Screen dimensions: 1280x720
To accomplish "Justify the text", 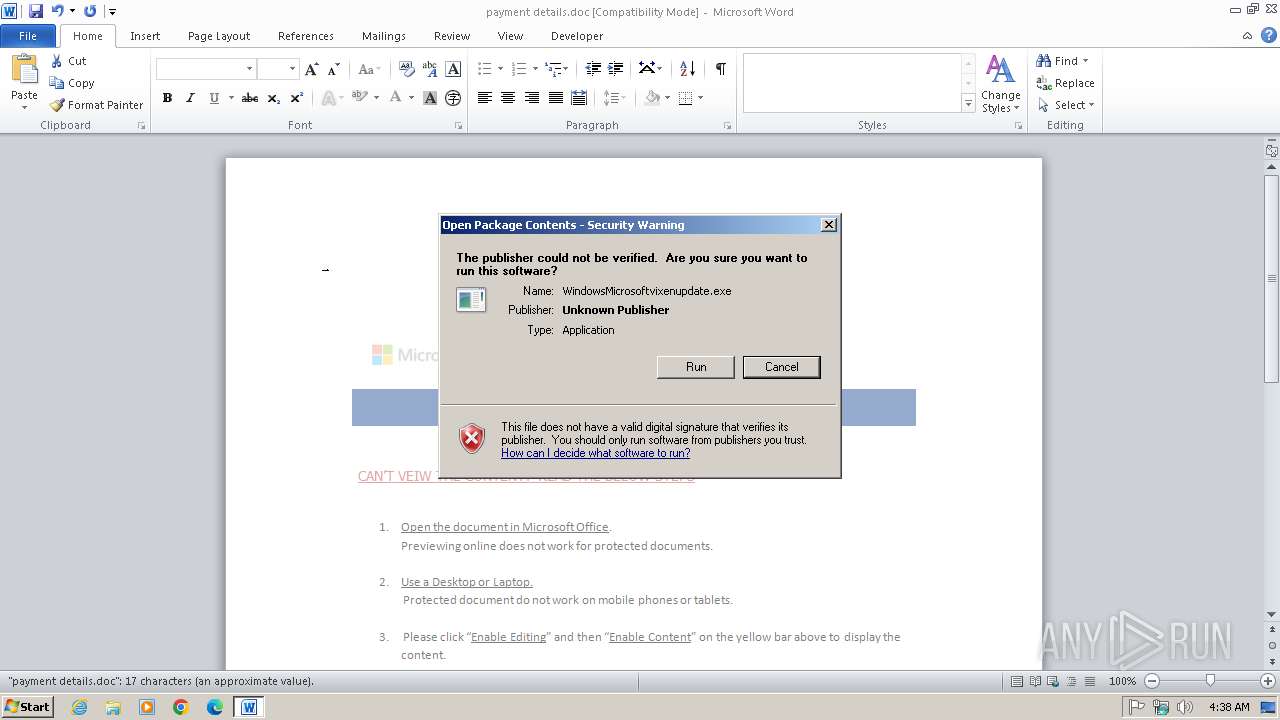I will pos(555,98).
